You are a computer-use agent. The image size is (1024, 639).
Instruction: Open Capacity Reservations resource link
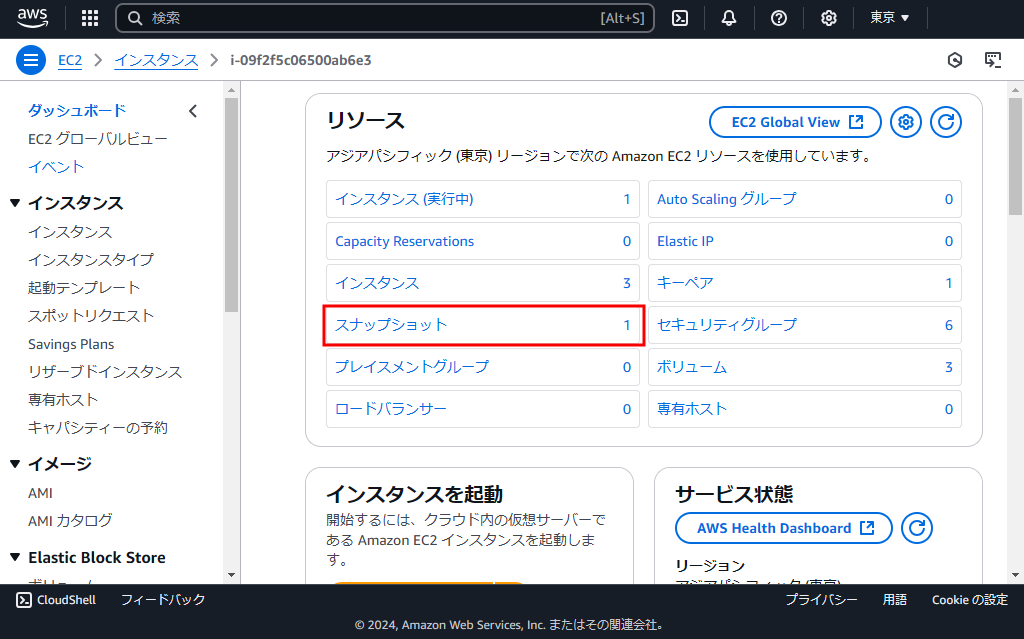pos(404,241)
